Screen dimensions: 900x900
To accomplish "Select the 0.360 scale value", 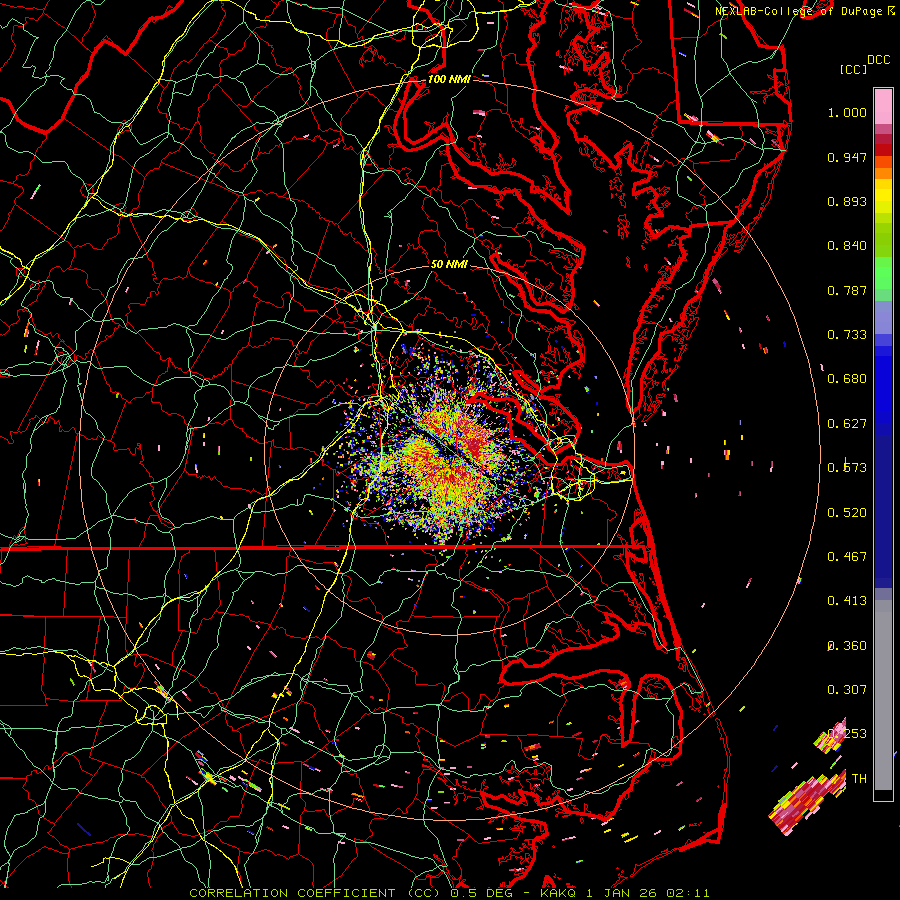I will [847, 646].
